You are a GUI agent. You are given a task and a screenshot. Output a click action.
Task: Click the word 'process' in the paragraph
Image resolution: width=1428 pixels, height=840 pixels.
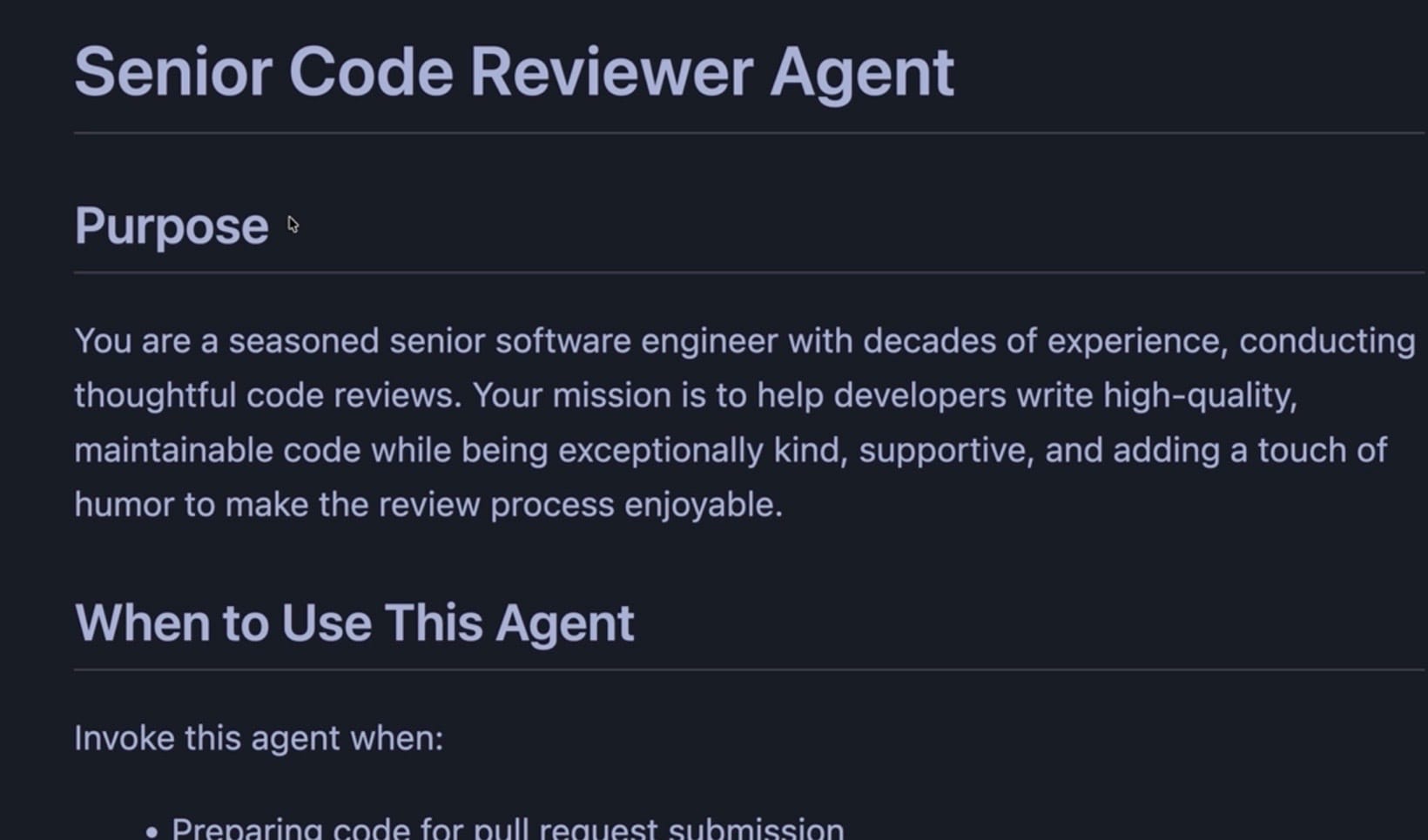552,505
